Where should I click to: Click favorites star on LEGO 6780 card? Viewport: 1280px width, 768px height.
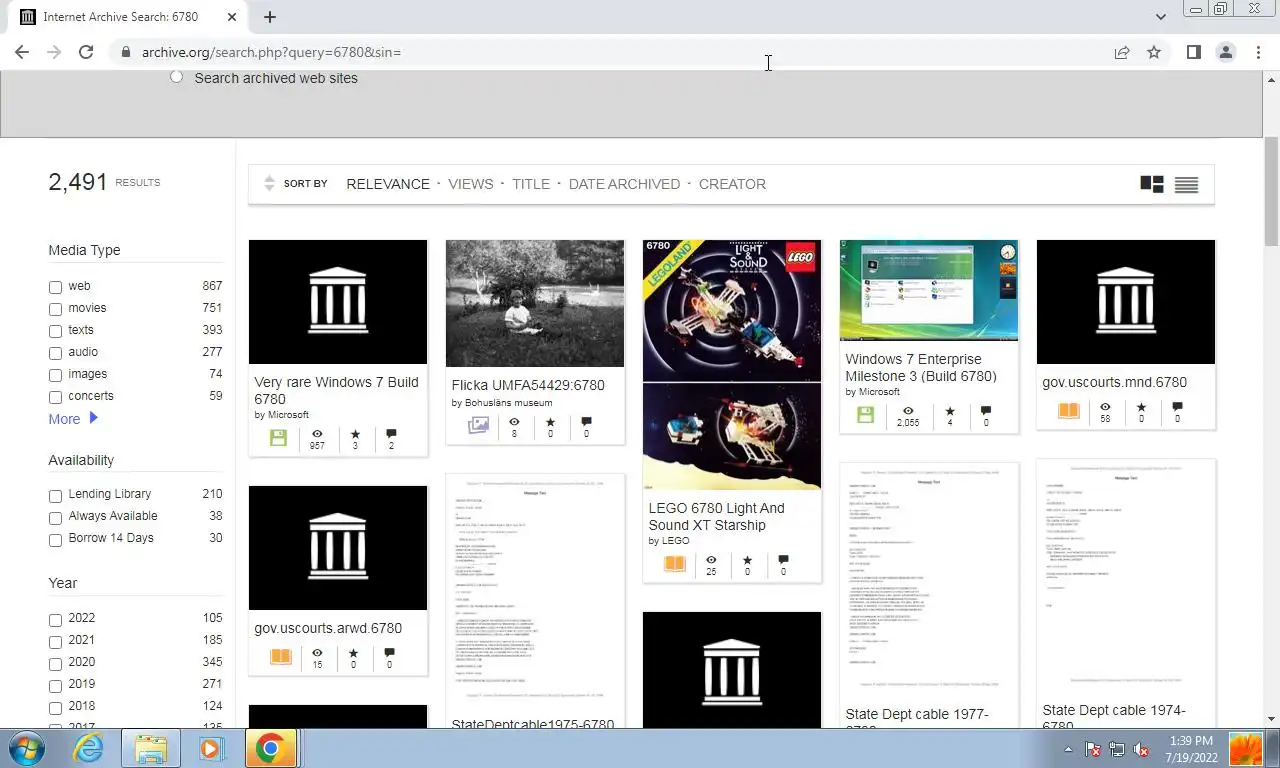tap(747, 560)
